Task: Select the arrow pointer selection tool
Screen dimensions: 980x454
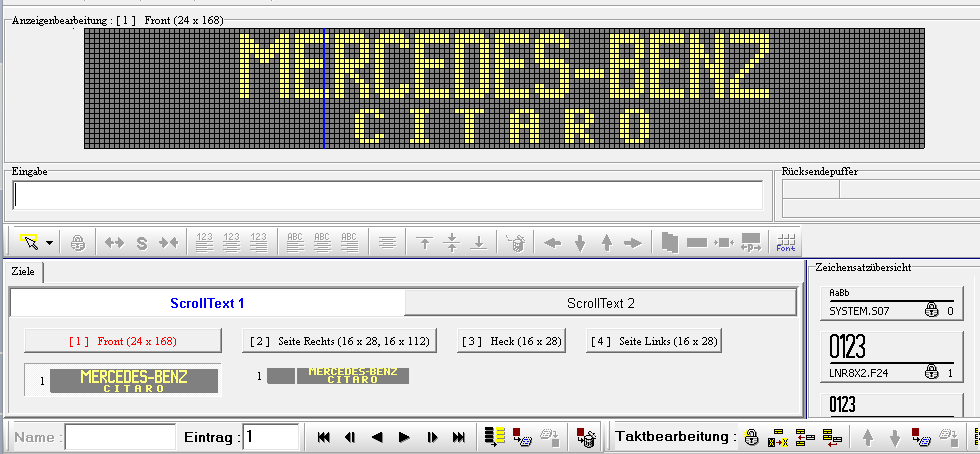Action: 29,241
